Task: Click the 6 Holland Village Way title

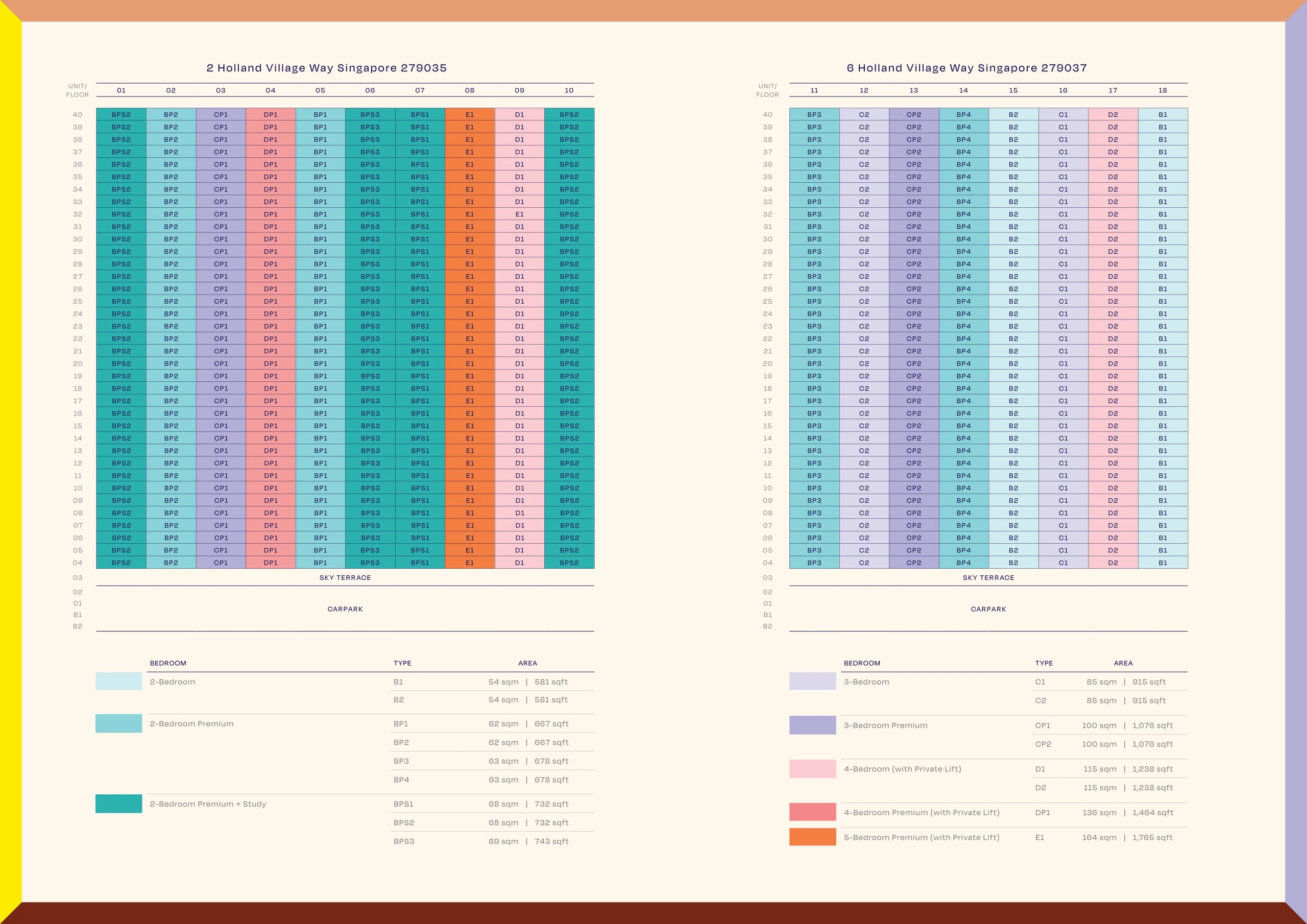Action: point(966,68)
